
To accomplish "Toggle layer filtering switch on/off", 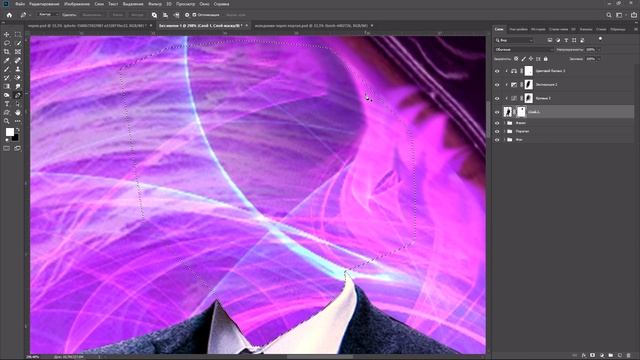I will (x=600, y=39).
